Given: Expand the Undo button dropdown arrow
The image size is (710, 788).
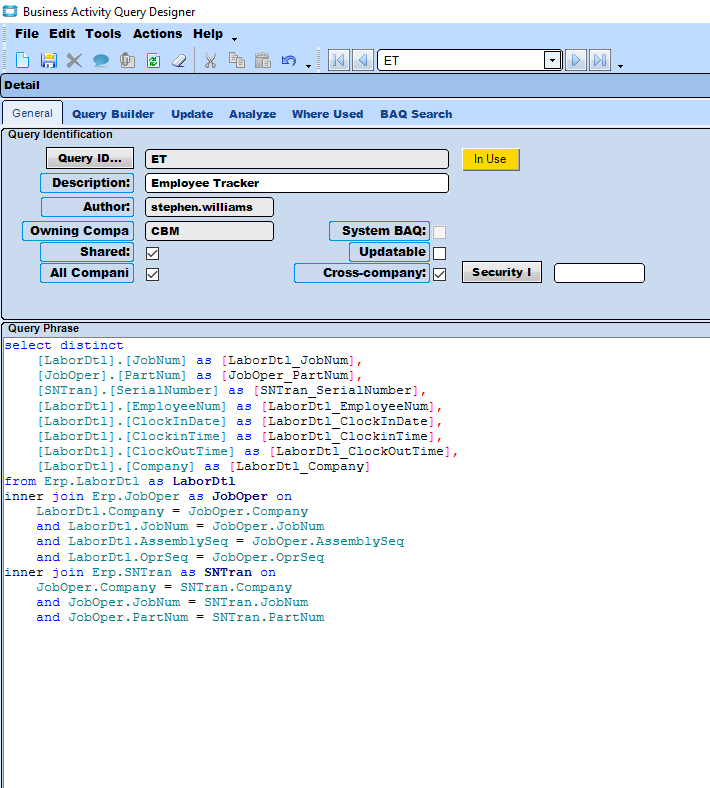Looking at the screenshot, I should pyautogui.click(x=308, y=65).
